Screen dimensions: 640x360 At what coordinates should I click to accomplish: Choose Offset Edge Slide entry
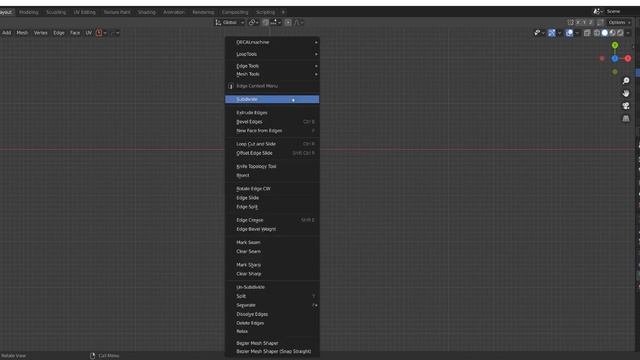pyautogui.click(x=272, y=153)
